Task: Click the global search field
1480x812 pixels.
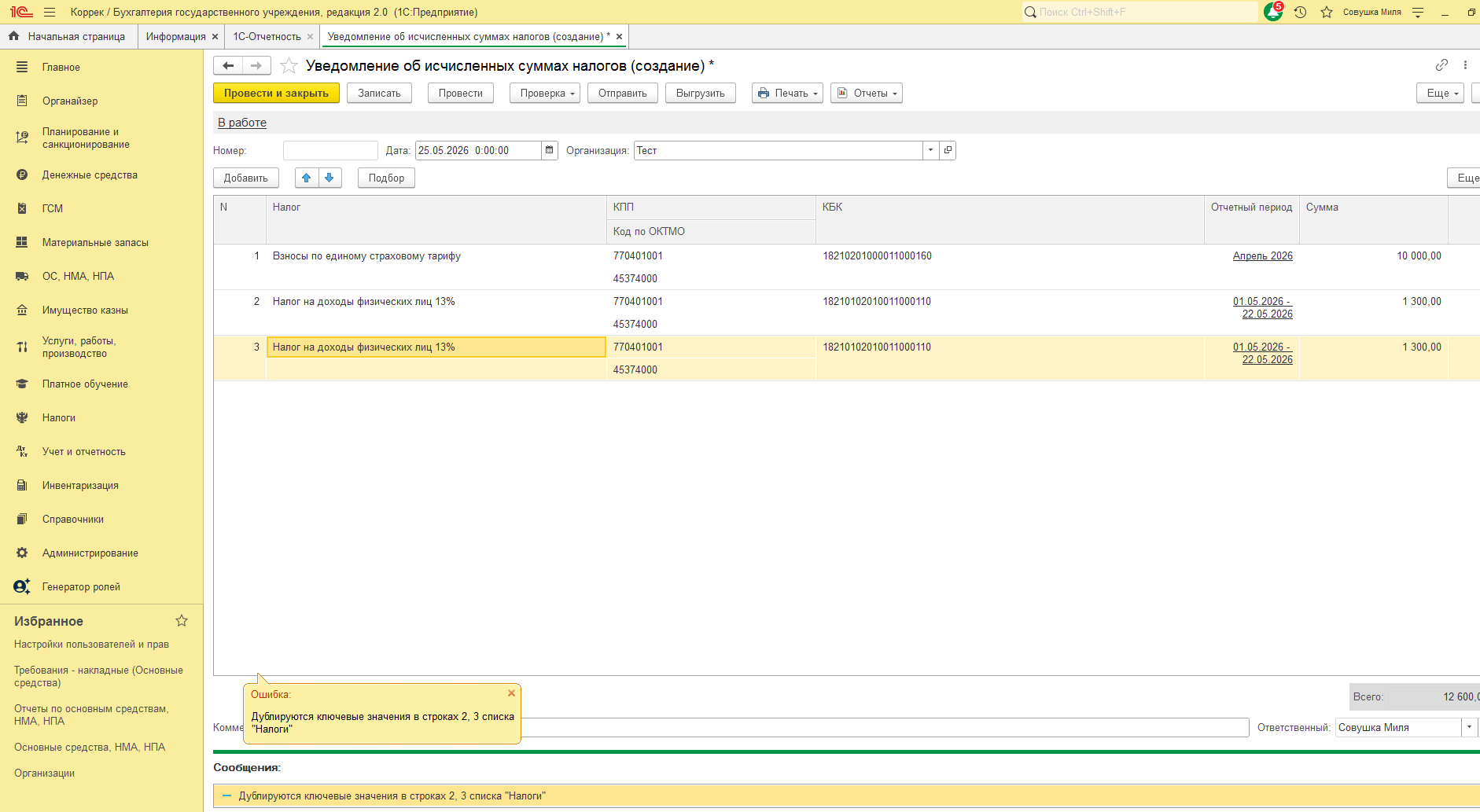Action: pos(1139,12)
